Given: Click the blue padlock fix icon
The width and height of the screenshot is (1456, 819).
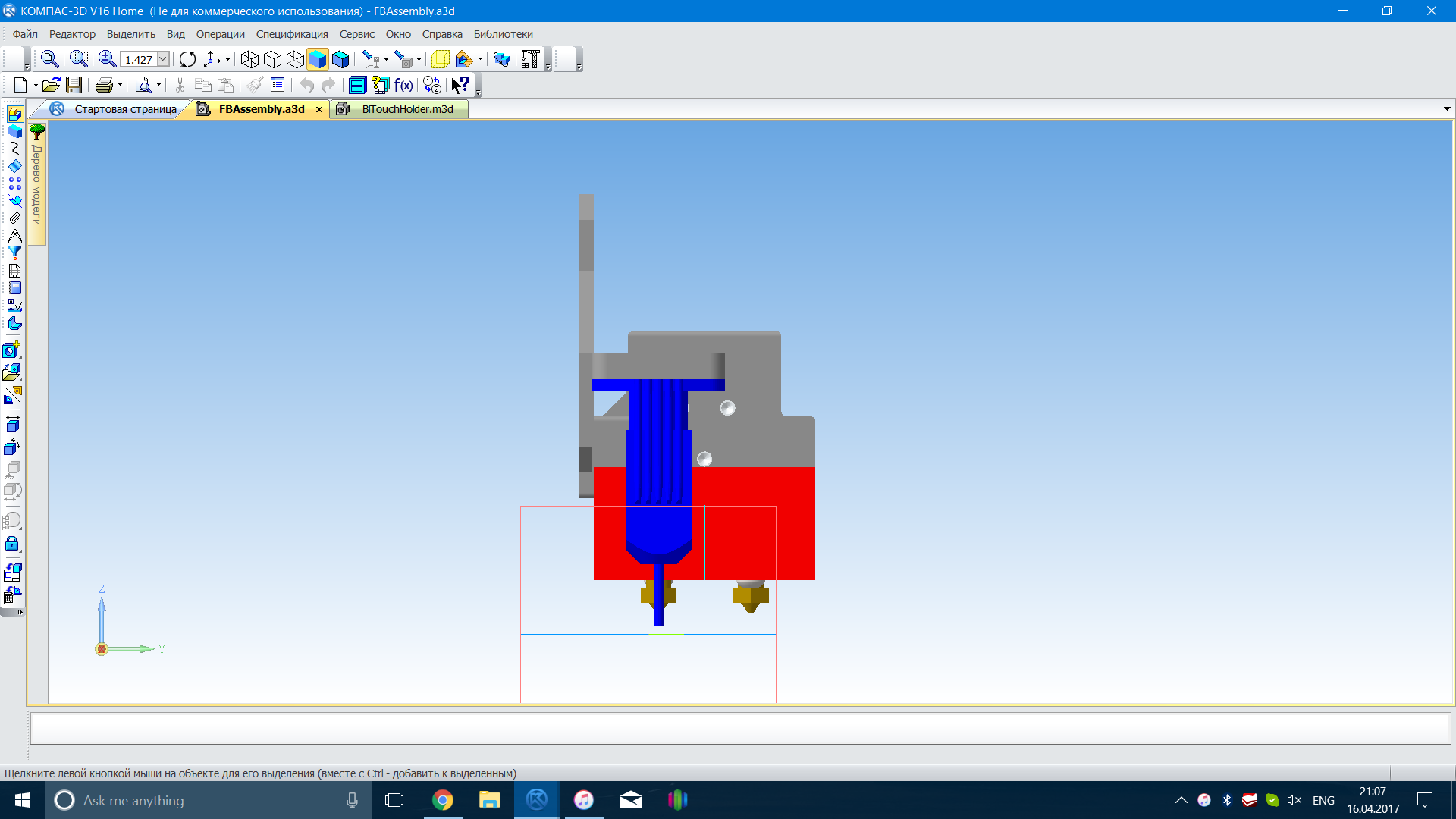Looking at the screenshot, I should (x=12, y=544).
